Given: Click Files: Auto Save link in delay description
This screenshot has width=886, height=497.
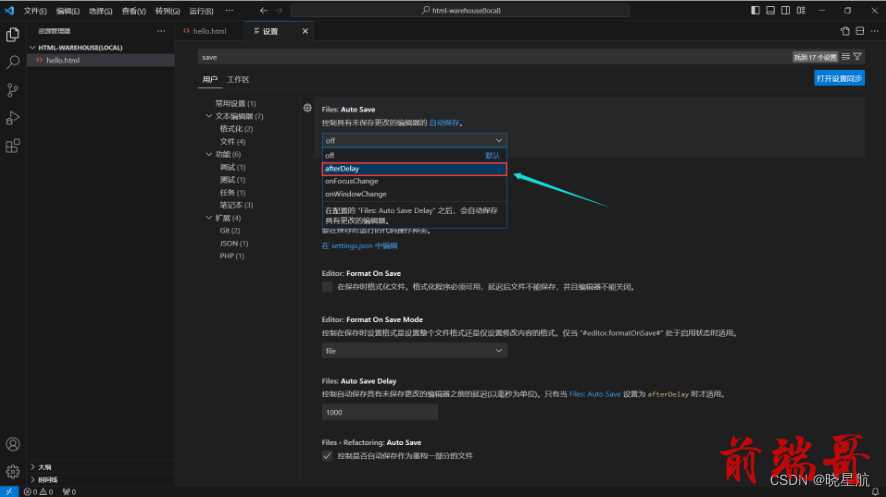Looking at the screenshot, I should click(594, 394).
